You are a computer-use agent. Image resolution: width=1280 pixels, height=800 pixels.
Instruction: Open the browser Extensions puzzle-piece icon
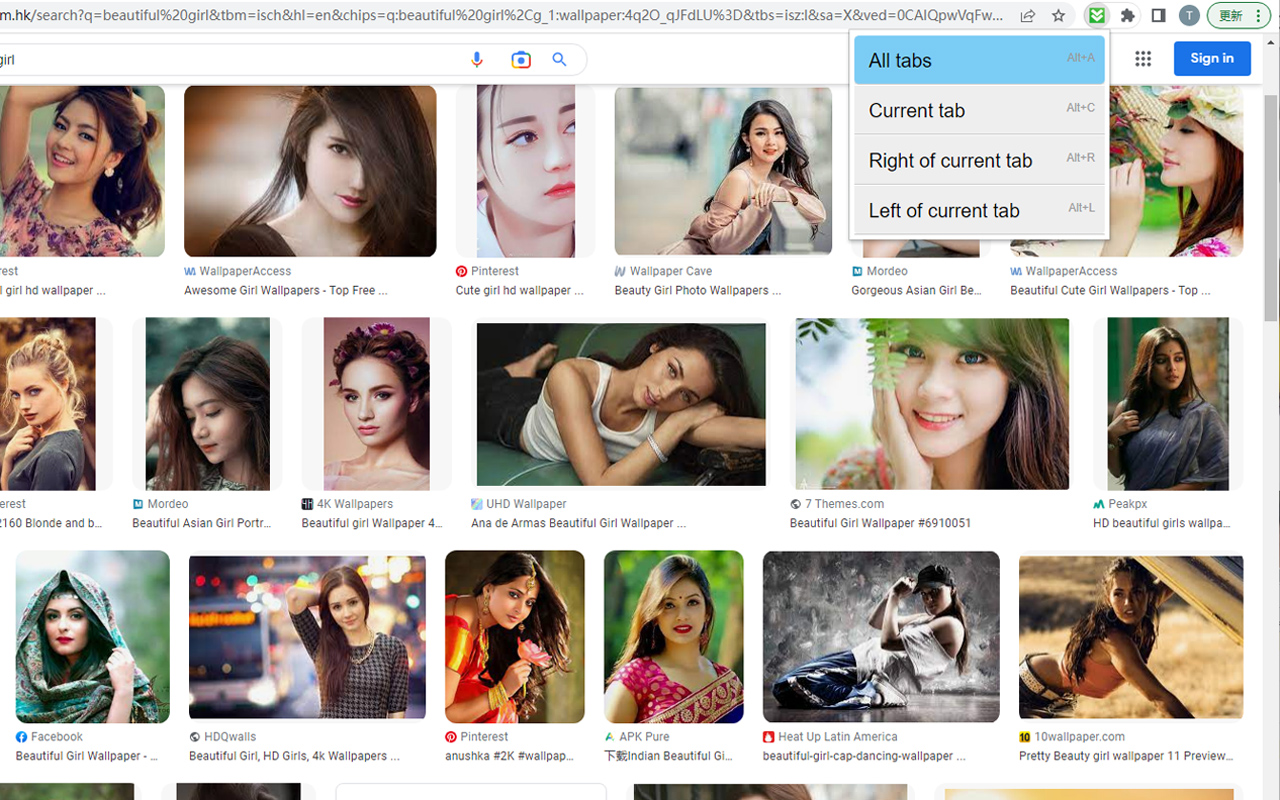pyautogui.click(x=1125, y=16)
